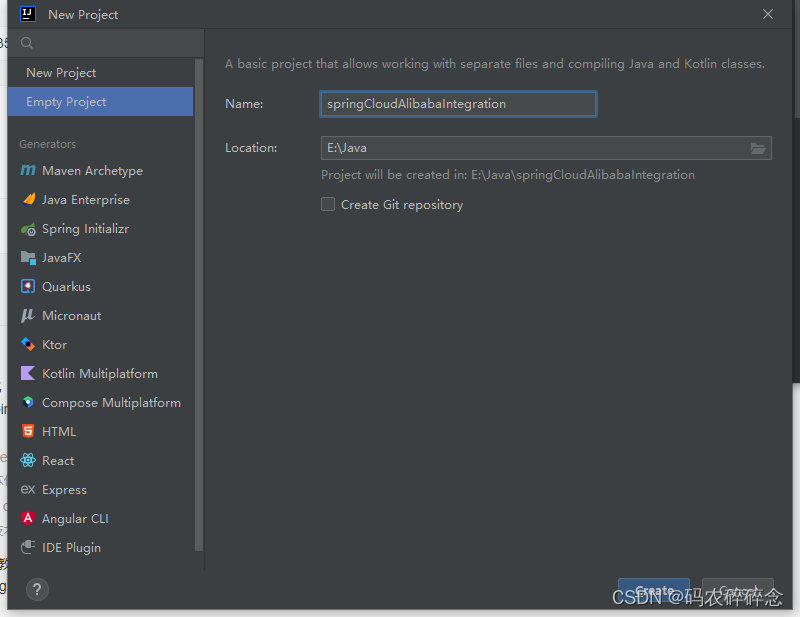Click the IntelliJ IDEA logo in title bar
Image resolution: width=800 pixels, height=617 pixels.
point(28,14)
